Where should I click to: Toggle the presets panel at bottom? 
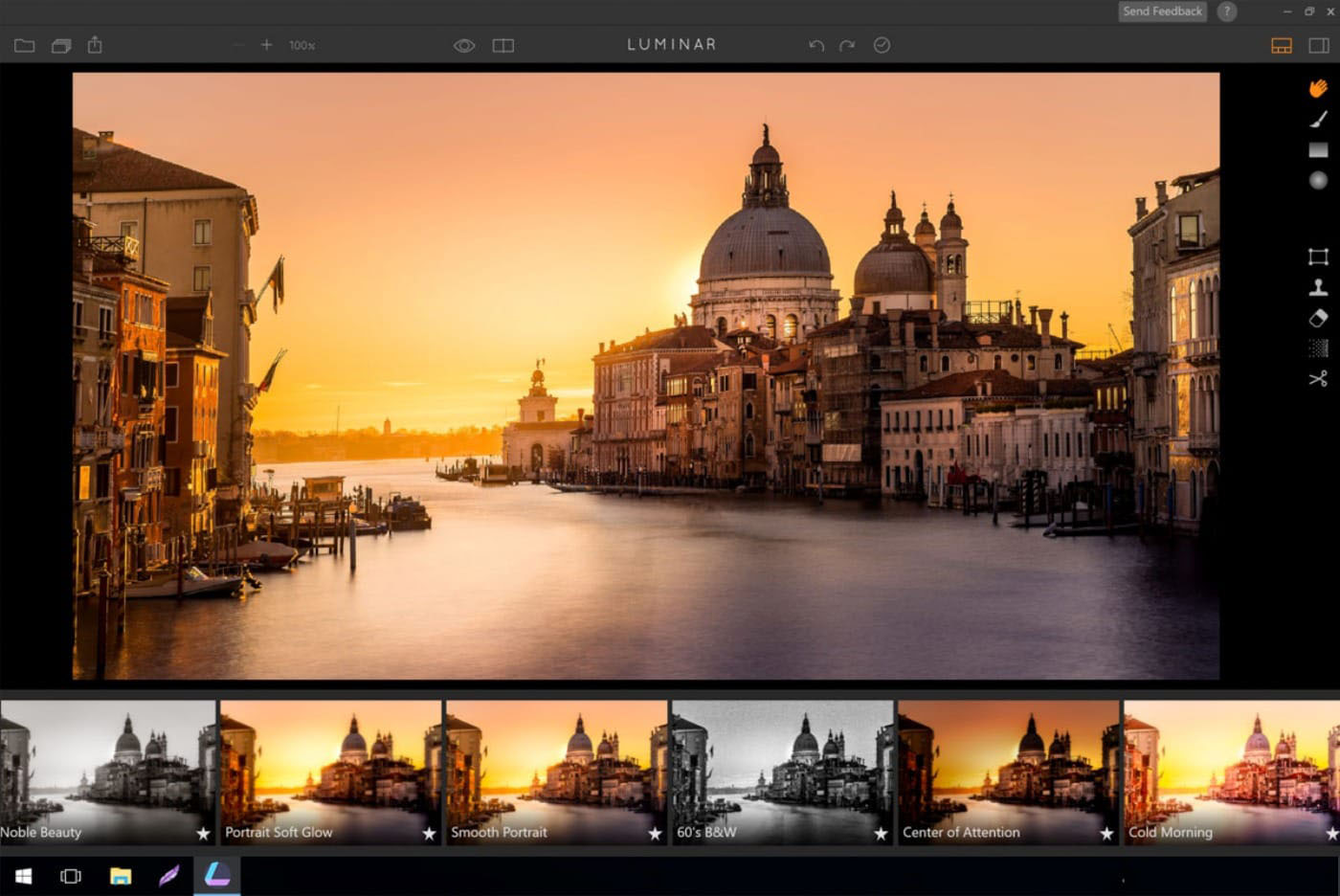tap(1281, 45)
